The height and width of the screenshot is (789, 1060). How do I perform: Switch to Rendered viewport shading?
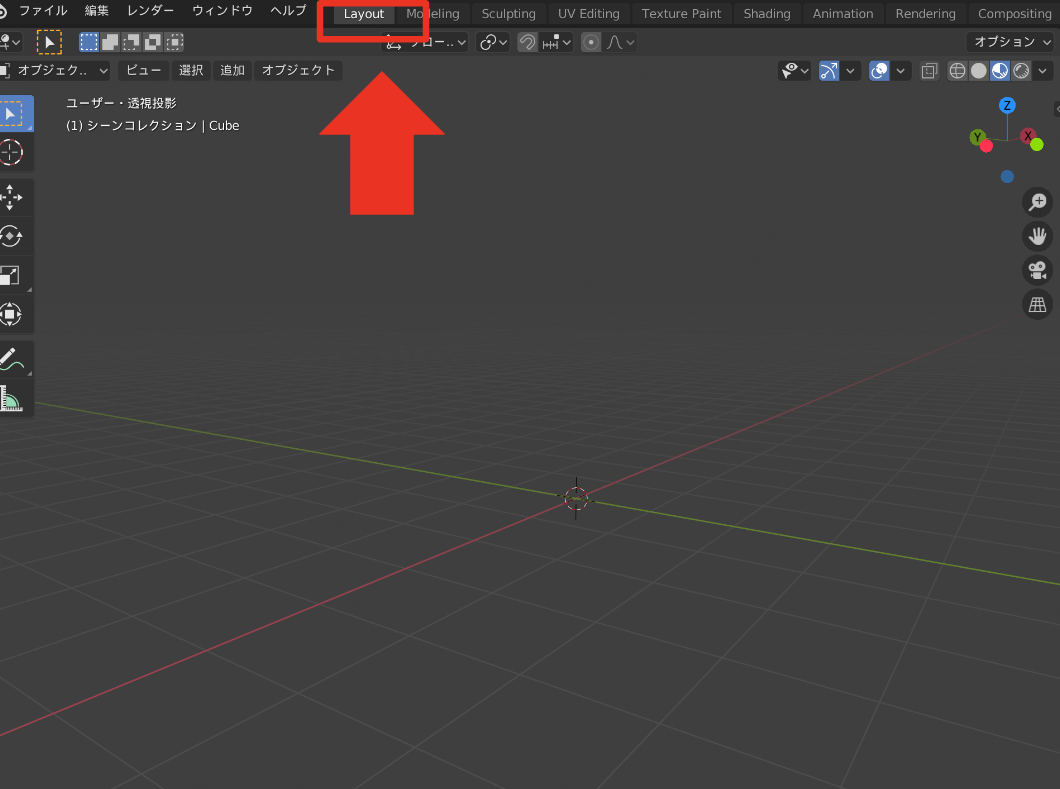[1021, 71]
